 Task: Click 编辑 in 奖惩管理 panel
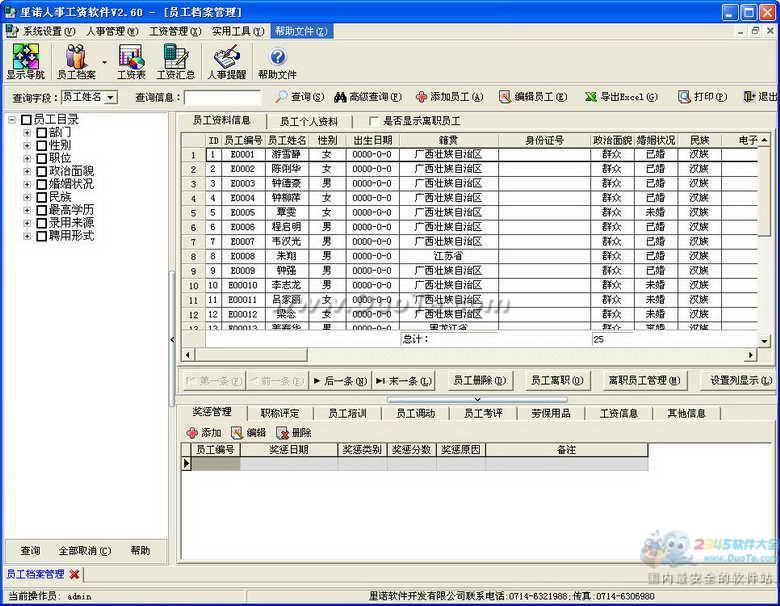point(248,432)
